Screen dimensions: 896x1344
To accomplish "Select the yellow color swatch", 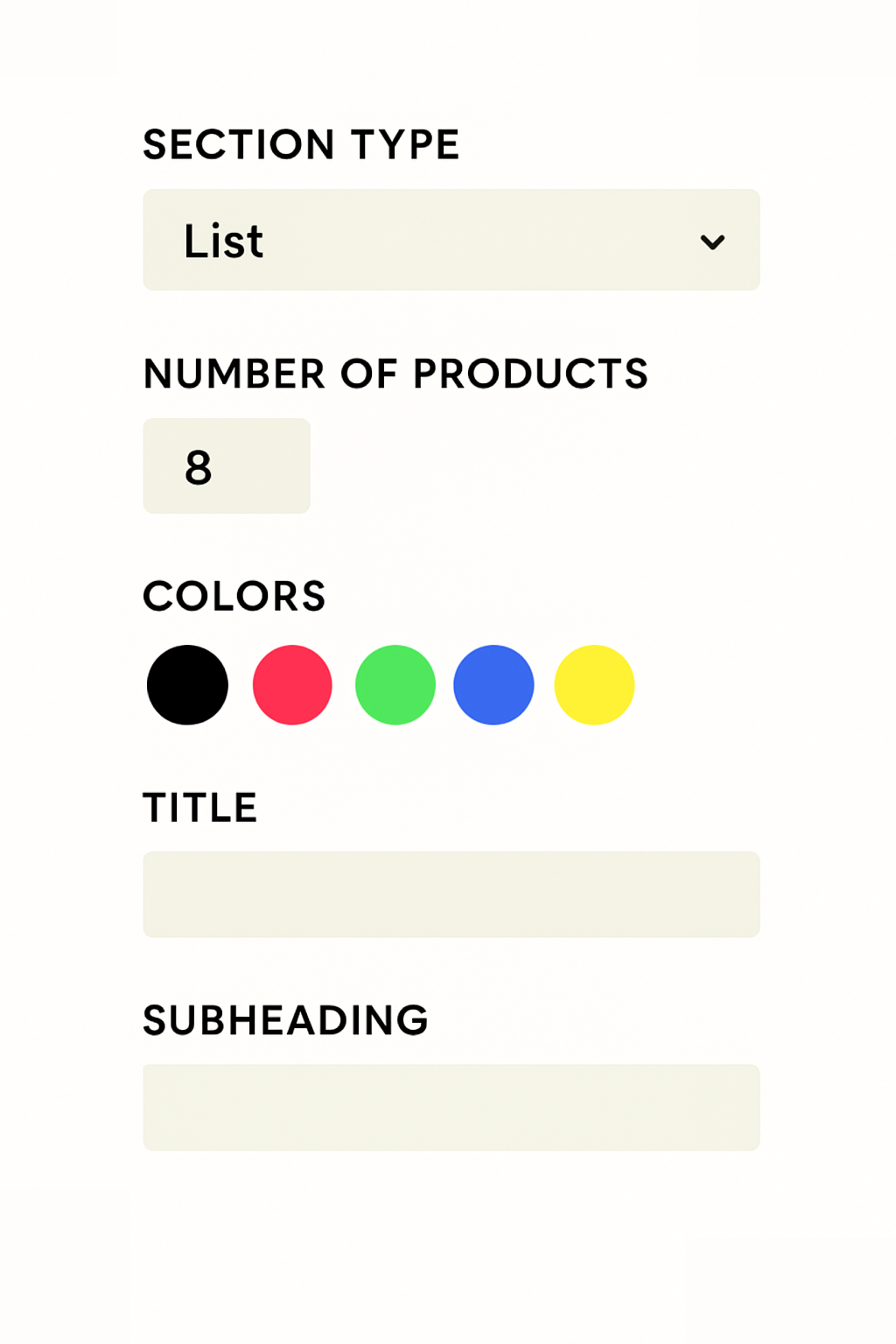I will tap(593, 684).
